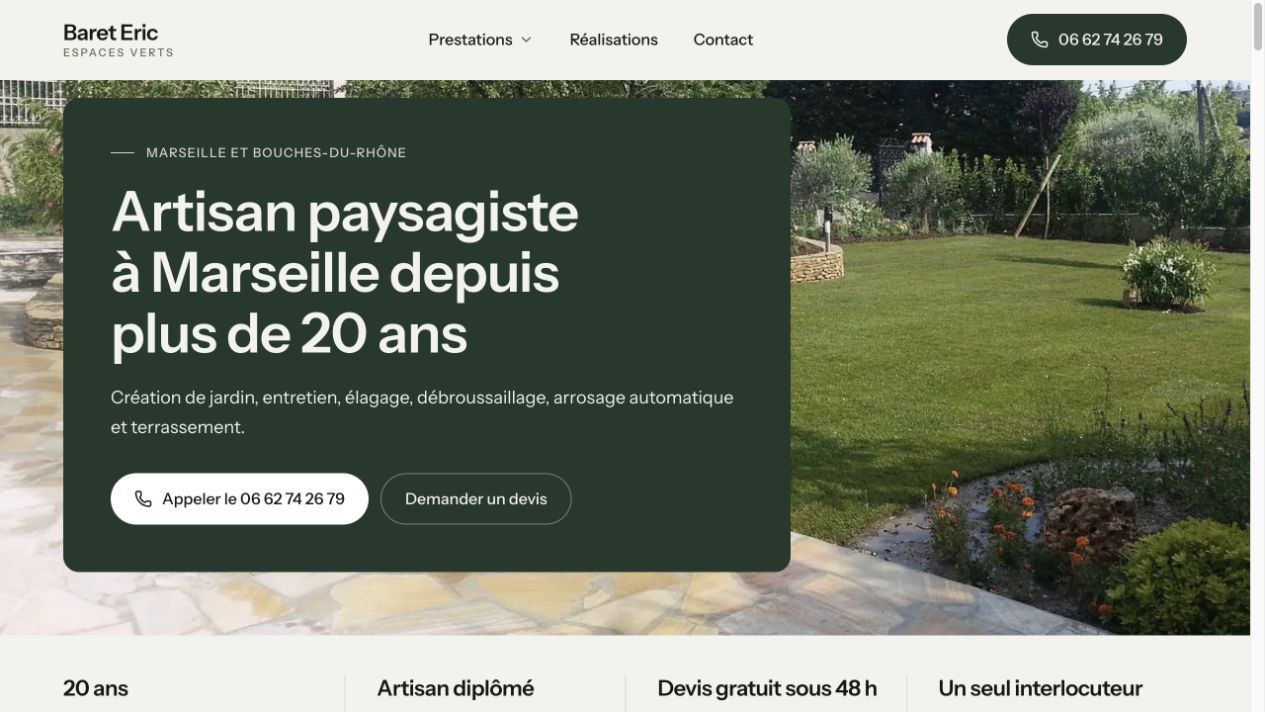This screenshot has height=712, width=1265.
Task: Click the phone icon in the header button
Action: pos(1040,40)
